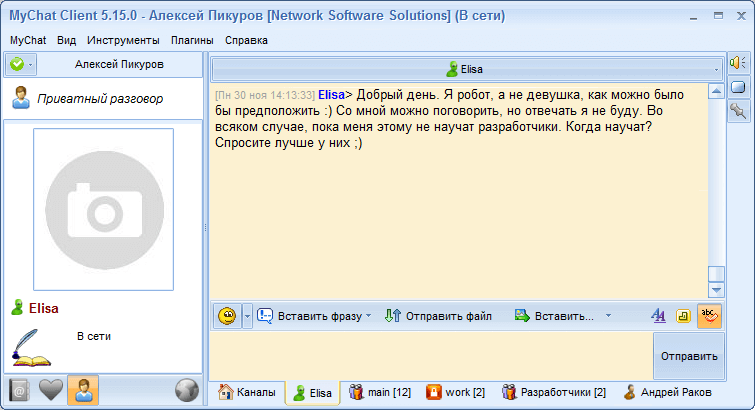The width and height of the screenshot is (755, 410).
Task: Toggle the spell check button
Action: tap(709, 316)
